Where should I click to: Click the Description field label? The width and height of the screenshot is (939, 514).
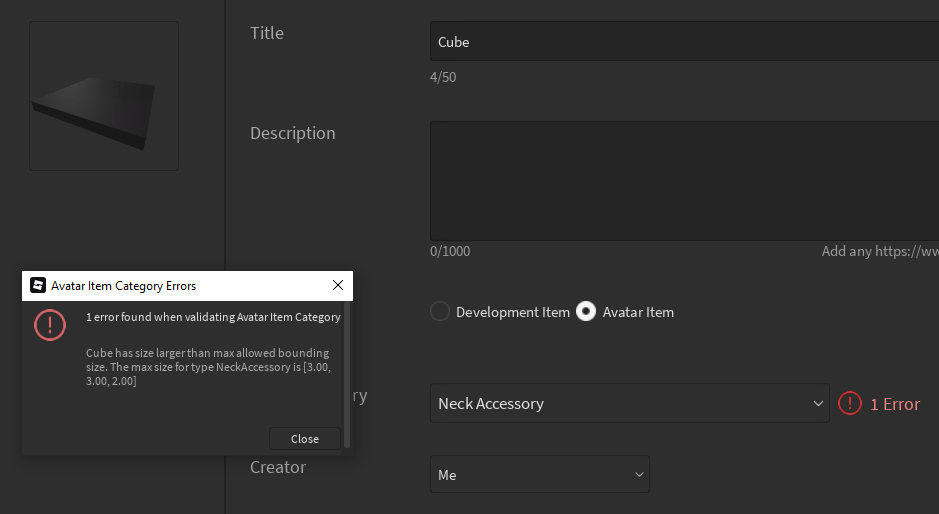(292, 133)
